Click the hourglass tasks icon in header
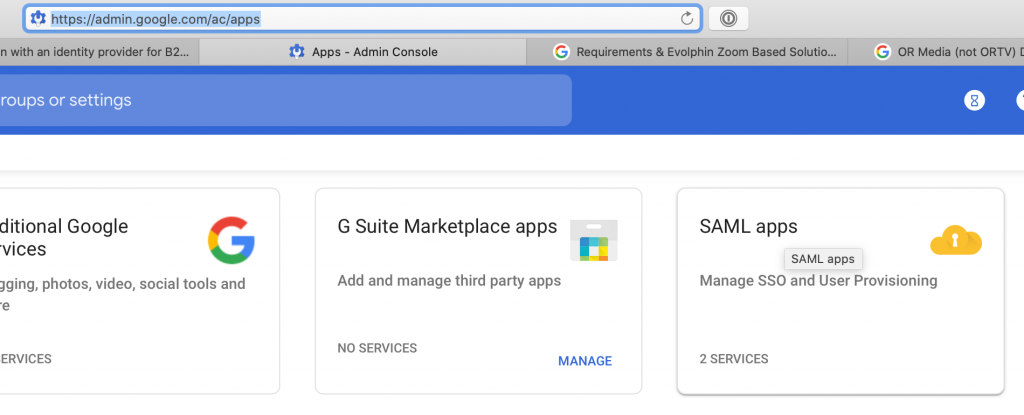The height and width of the screenshot is (415, 1024). (974, 101)
